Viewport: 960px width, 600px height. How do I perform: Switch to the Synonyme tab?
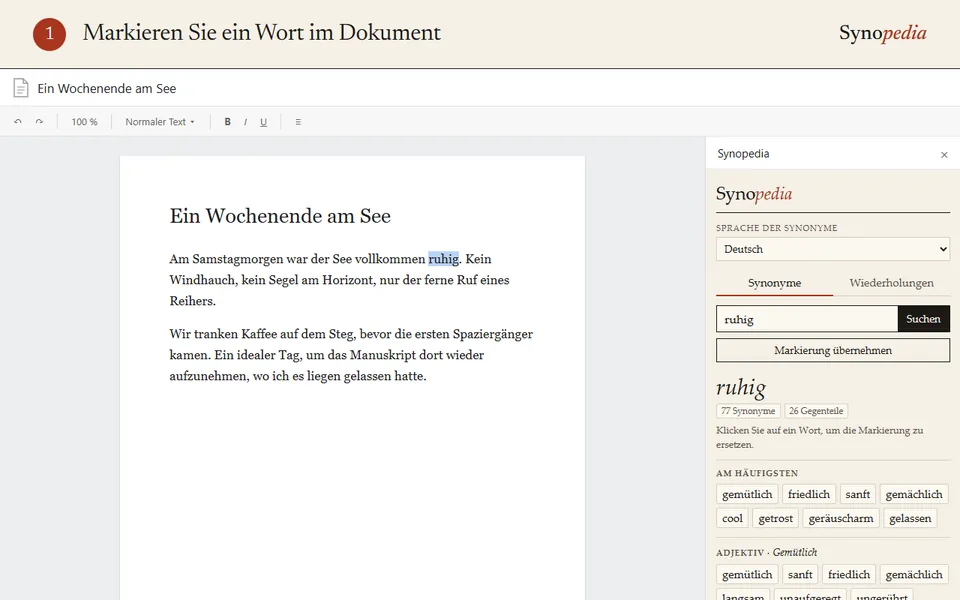click(x=774, y=283)
